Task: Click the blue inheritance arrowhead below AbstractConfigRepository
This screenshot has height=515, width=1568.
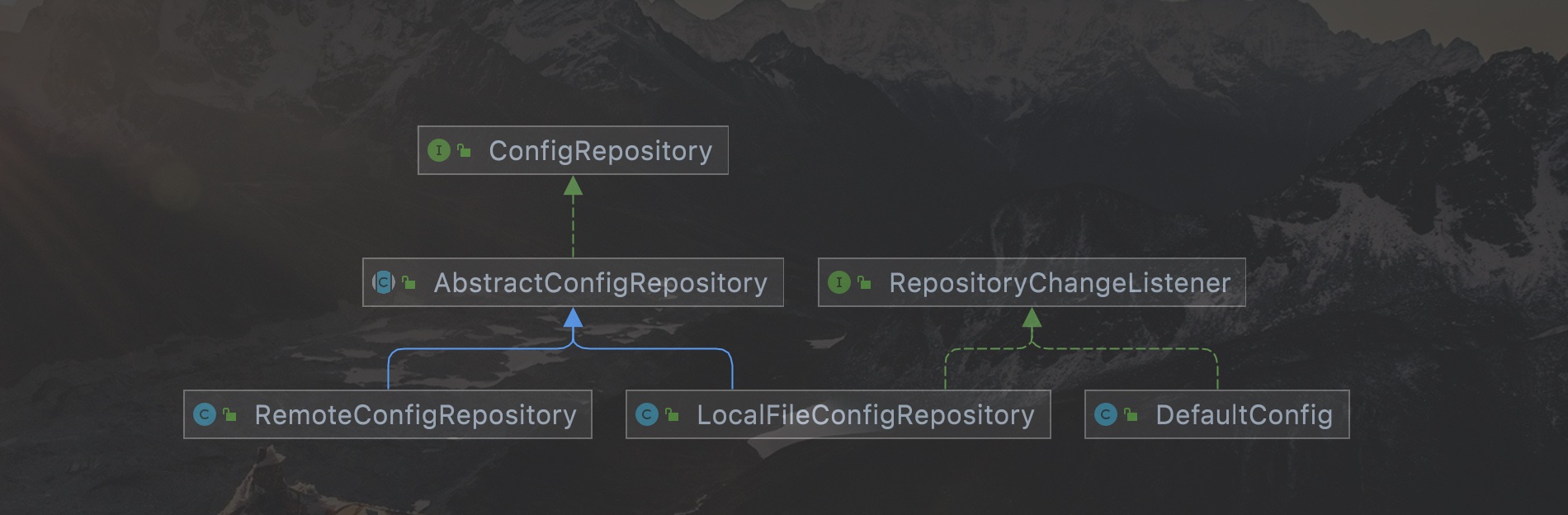Action: pos(573,316)
